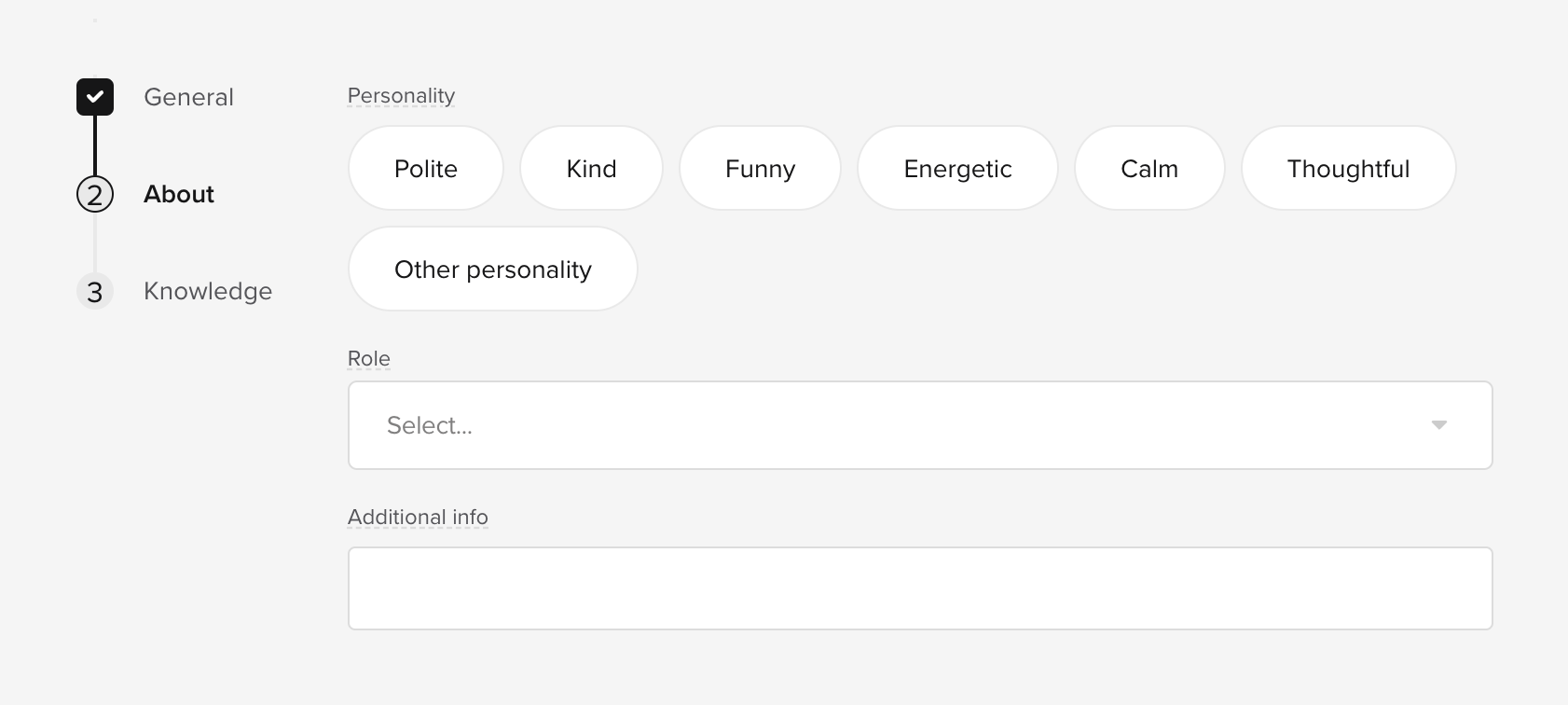Toggle the Kind personality chip

pos(592,169)
